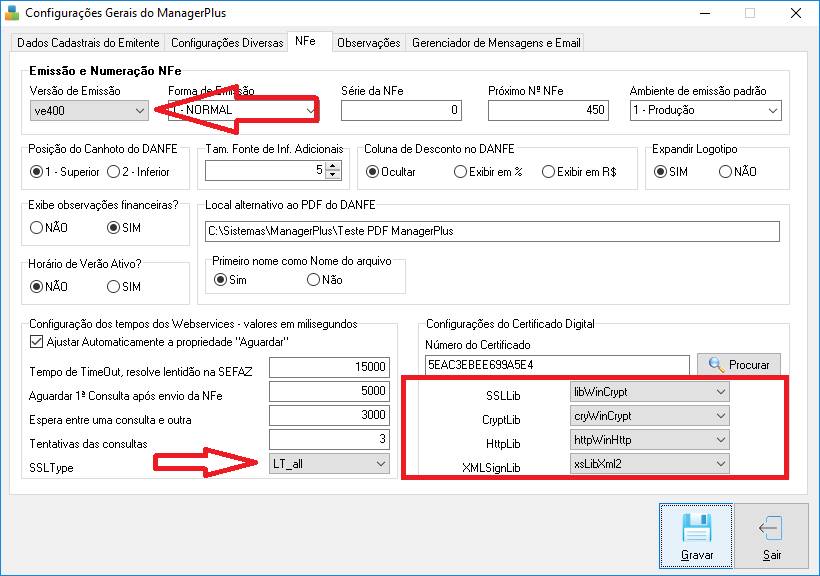Open Gerenciador de Mensagens e Email tab

[x=496, y=43]
